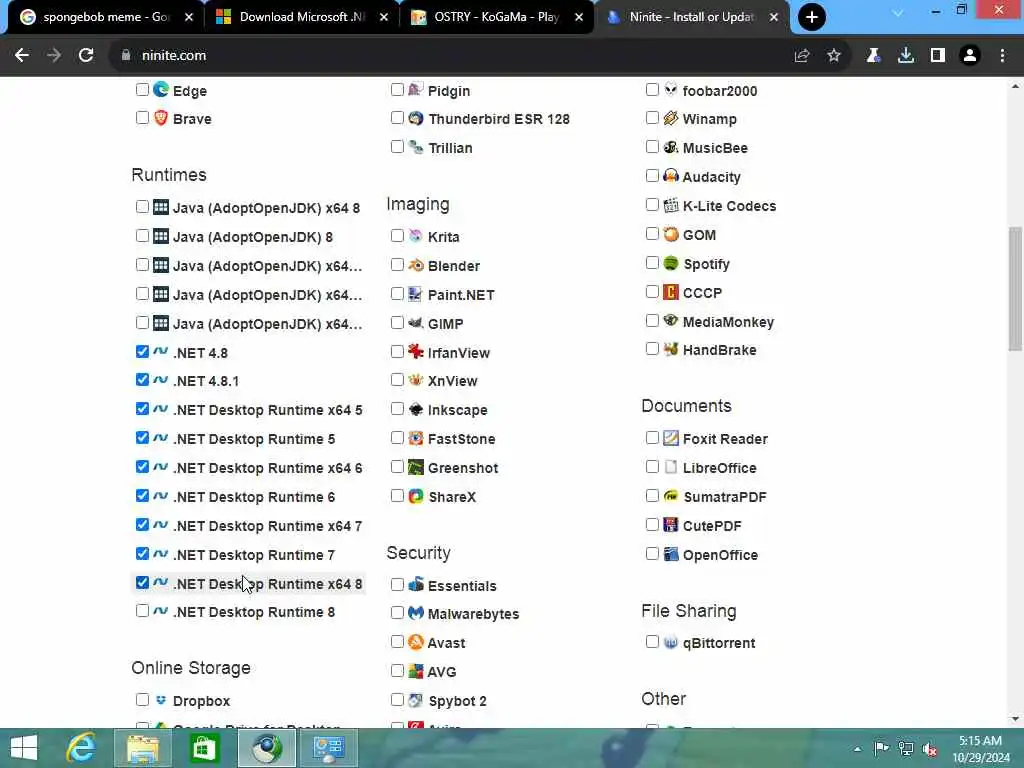
Task: Open the Windows Store taskbar icon
Action: (204, 748)
